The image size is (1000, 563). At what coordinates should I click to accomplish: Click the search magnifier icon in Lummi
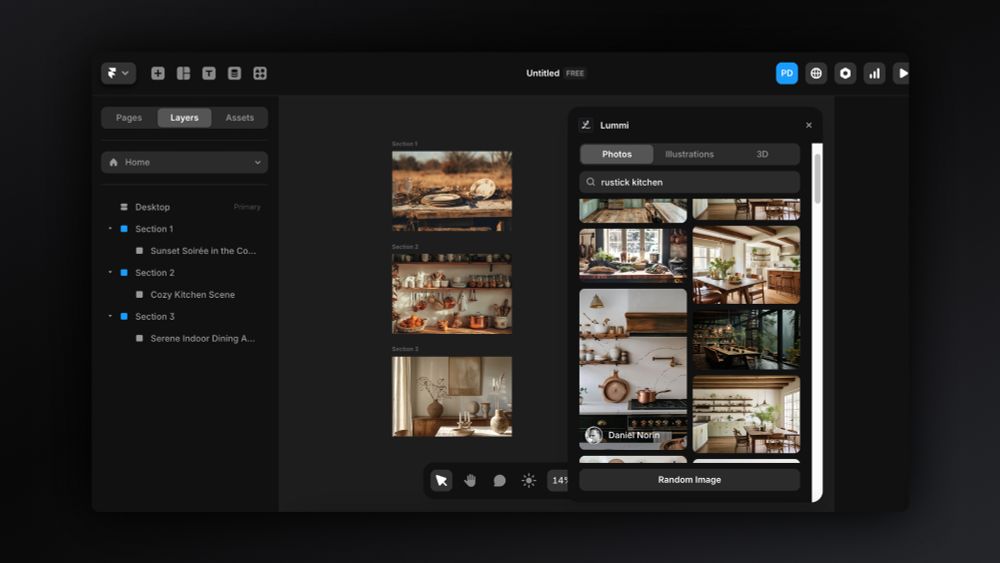click(x=591, y=182)
